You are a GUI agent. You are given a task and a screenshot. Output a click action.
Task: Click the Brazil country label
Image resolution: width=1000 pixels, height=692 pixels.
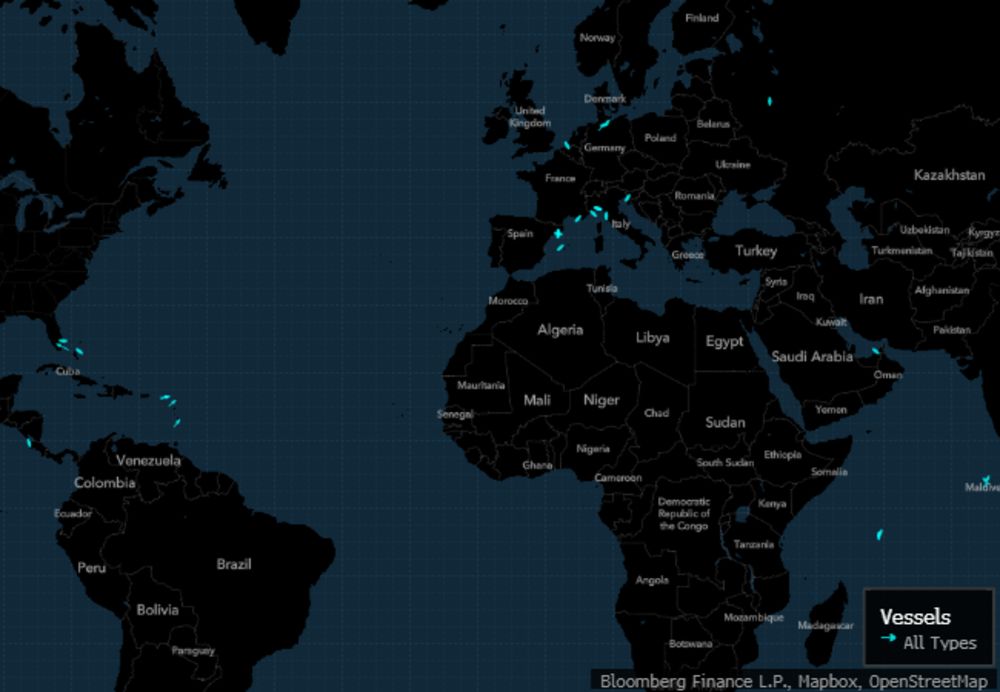point(234,564)
